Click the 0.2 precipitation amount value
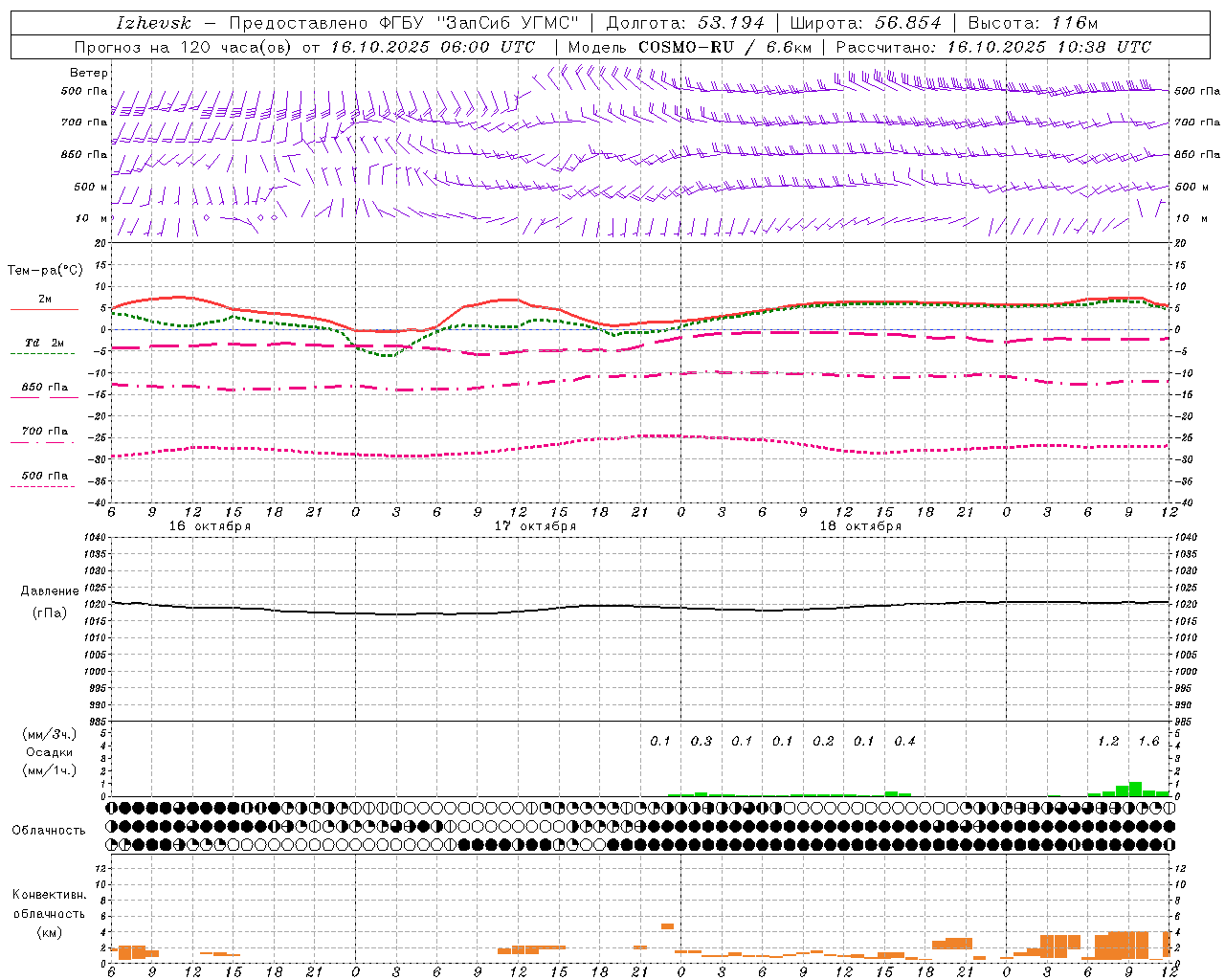 tap(823, 741)
